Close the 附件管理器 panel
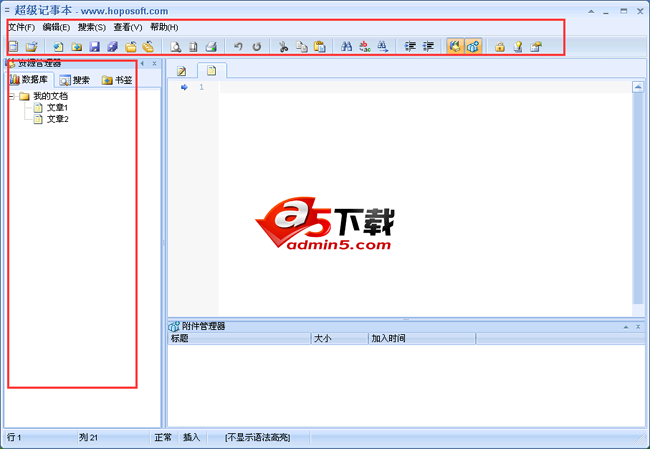 638,327
